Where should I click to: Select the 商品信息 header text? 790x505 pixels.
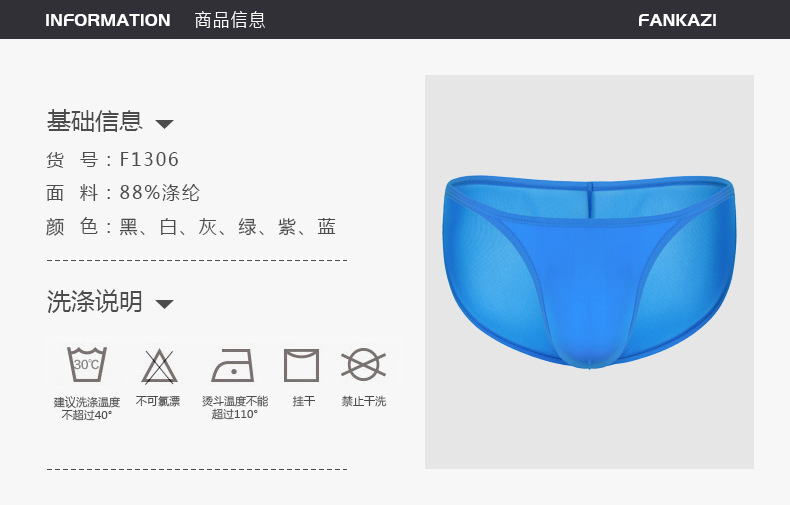(230, 20)
